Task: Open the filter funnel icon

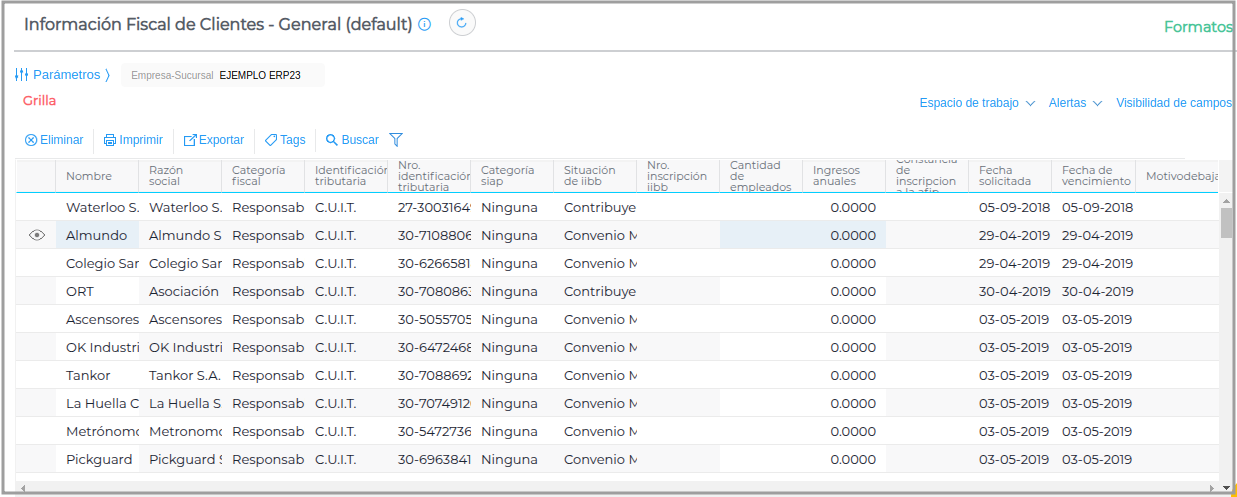Action: click(x=396, y=140)
